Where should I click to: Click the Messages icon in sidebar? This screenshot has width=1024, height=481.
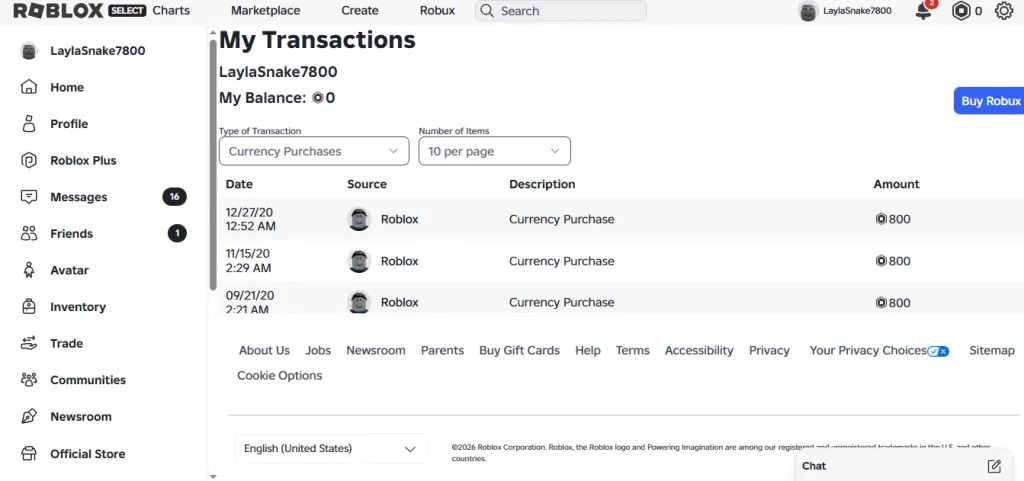29,196
